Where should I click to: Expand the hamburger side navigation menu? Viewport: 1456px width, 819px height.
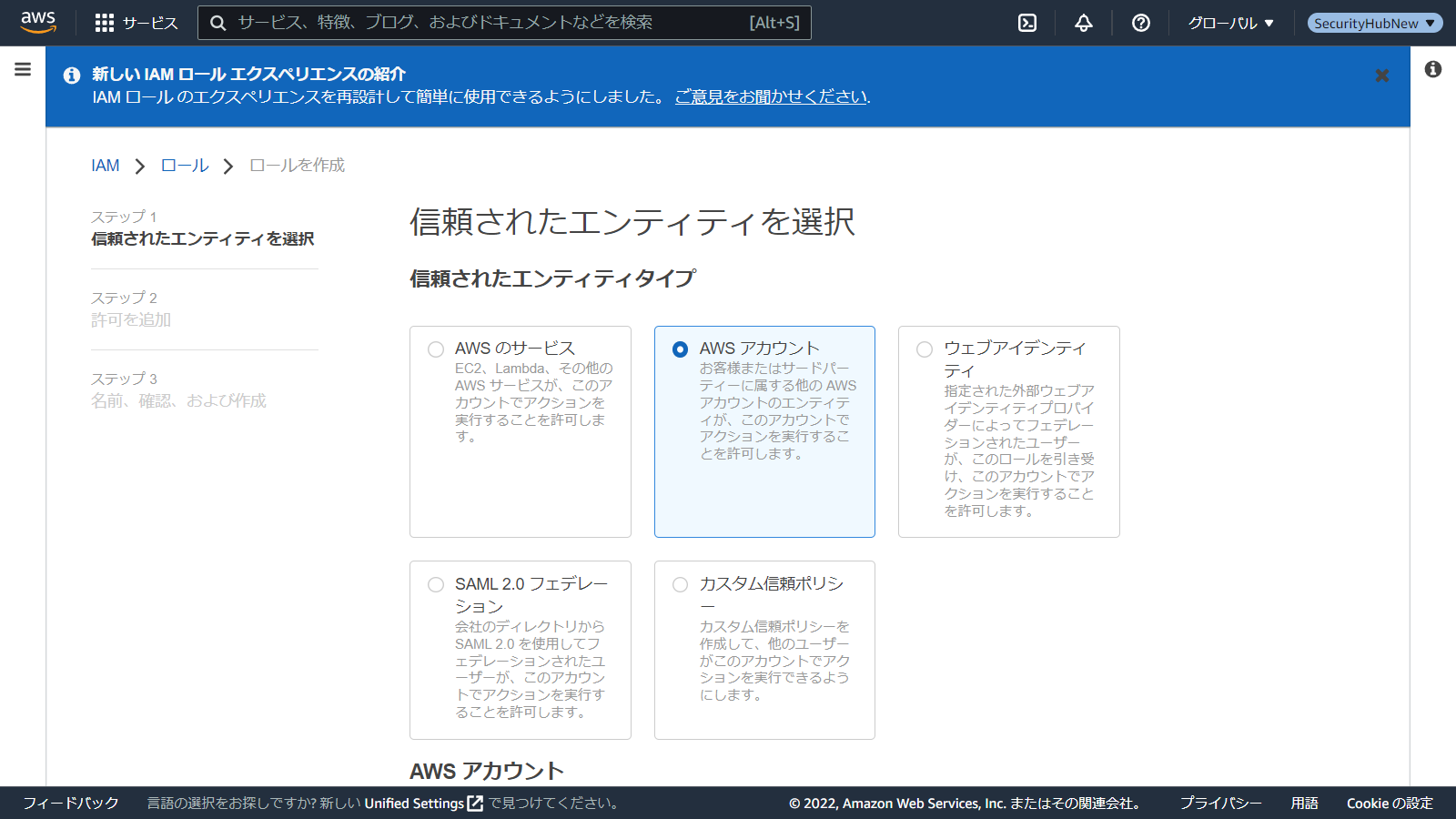click(23, 69)
